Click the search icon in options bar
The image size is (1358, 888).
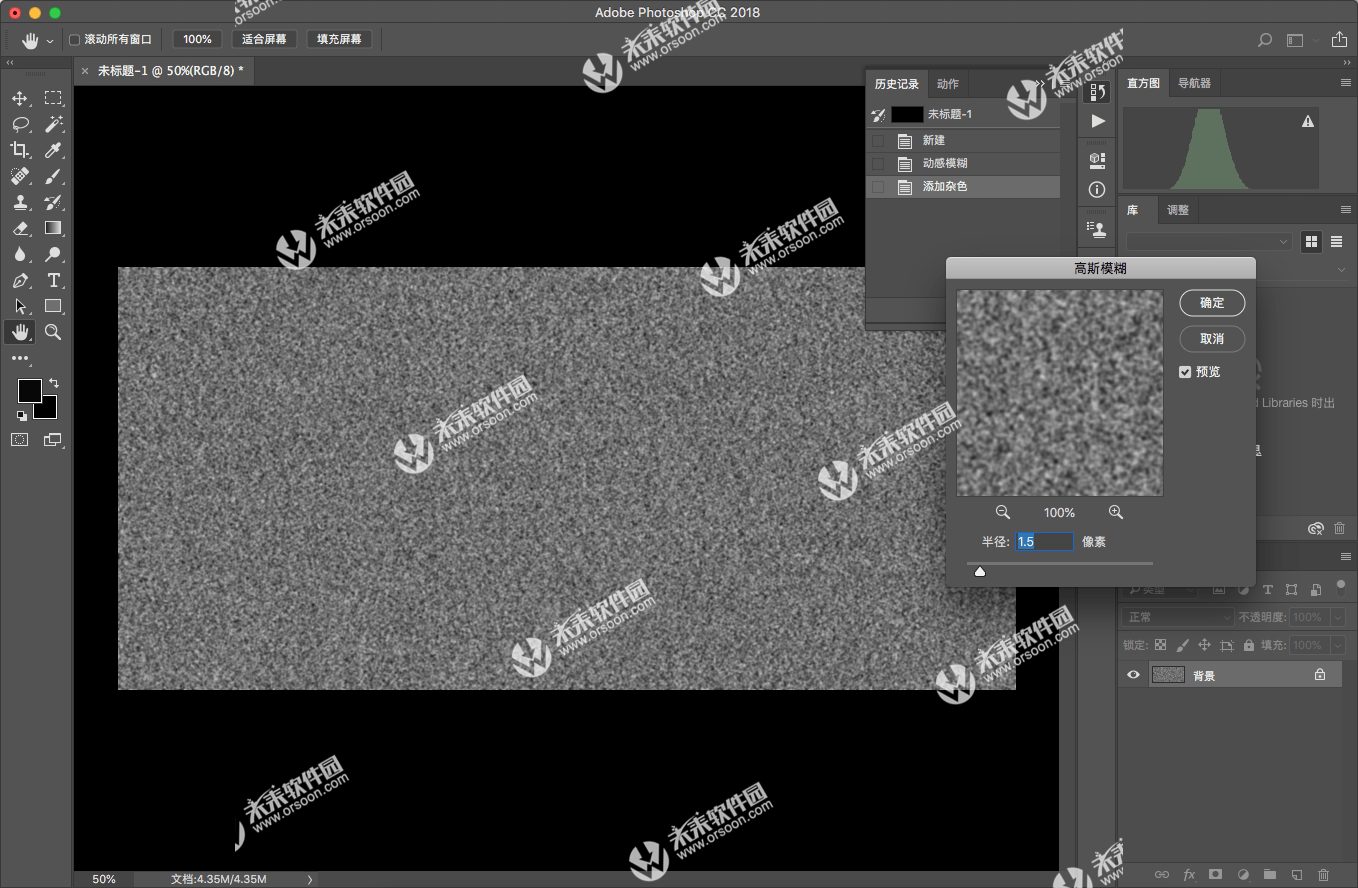click(1265, 40)
